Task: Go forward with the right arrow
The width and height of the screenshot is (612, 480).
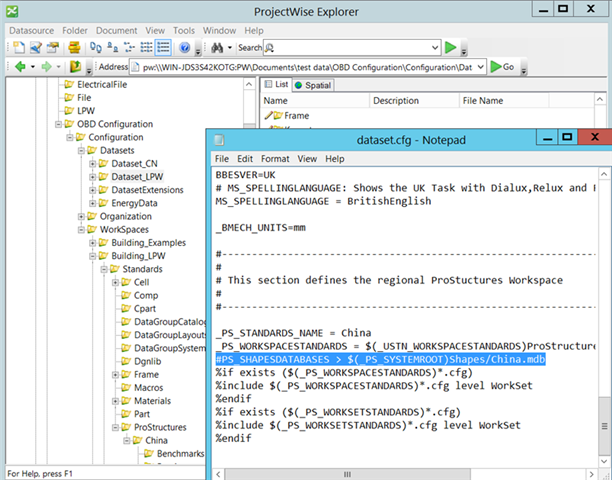Action: point(46,67)
